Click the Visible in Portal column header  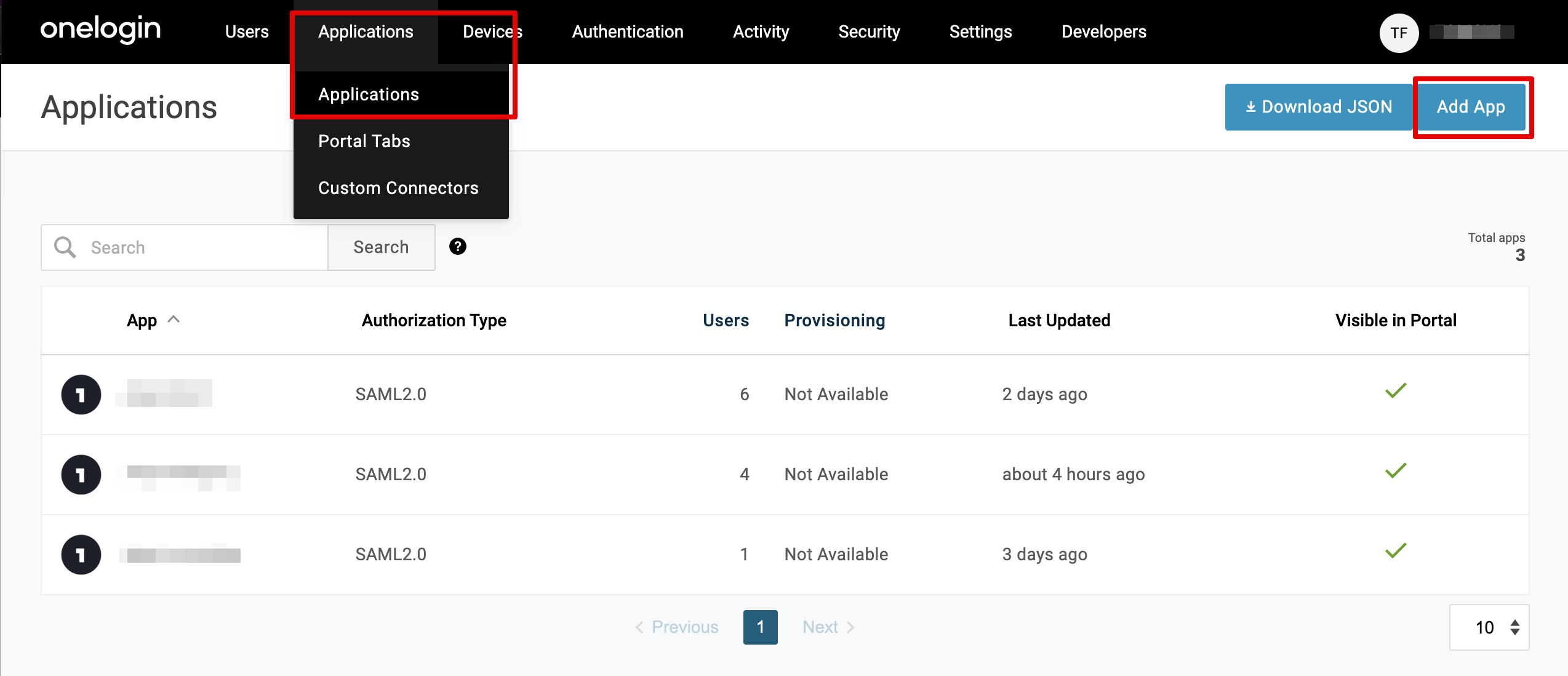(x=1396, y=320)
